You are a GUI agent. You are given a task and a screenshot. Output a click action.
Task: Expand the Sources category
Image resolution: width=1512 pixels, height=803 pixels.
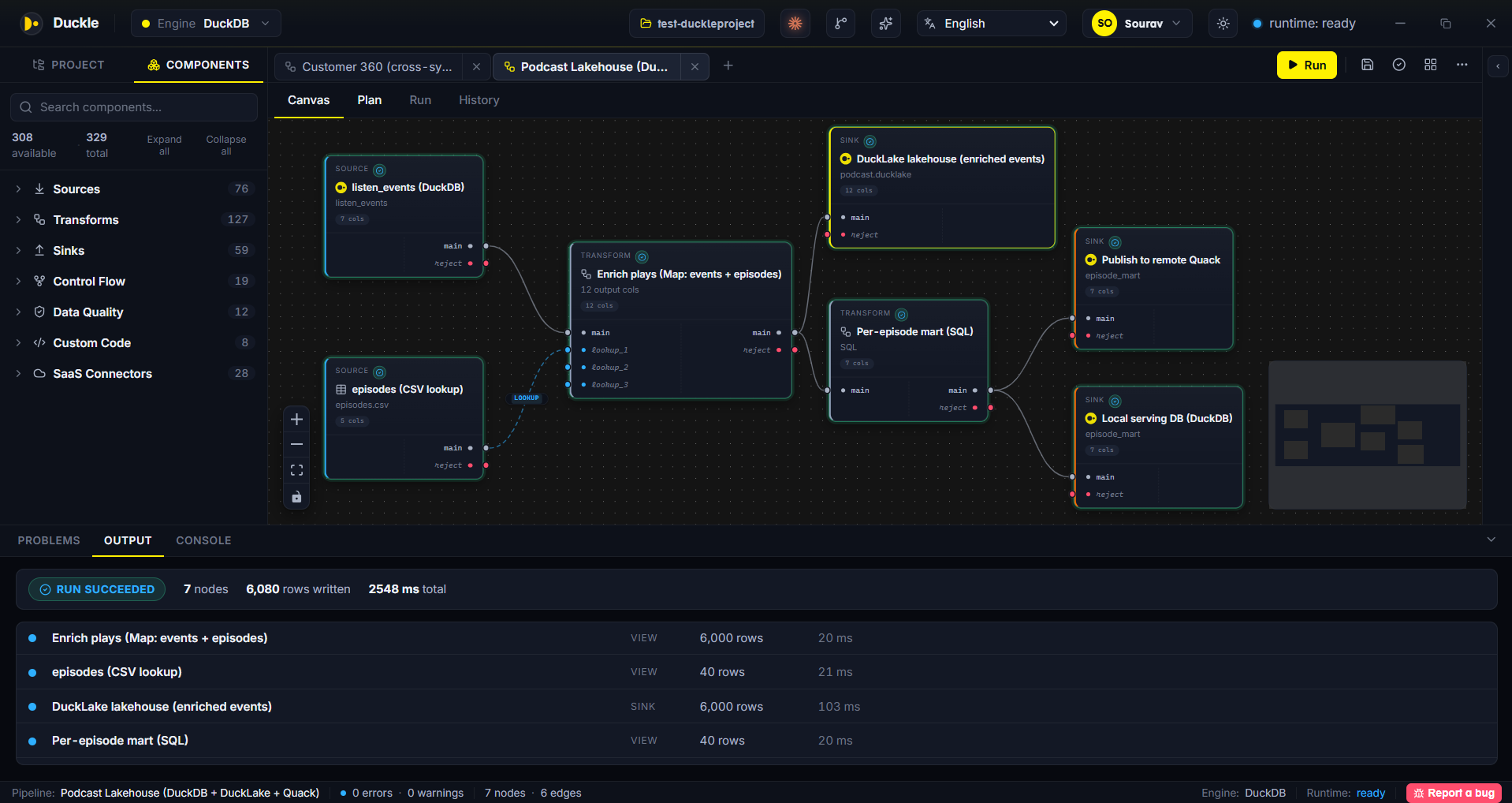pyautogui.click(x=134, y=189)
